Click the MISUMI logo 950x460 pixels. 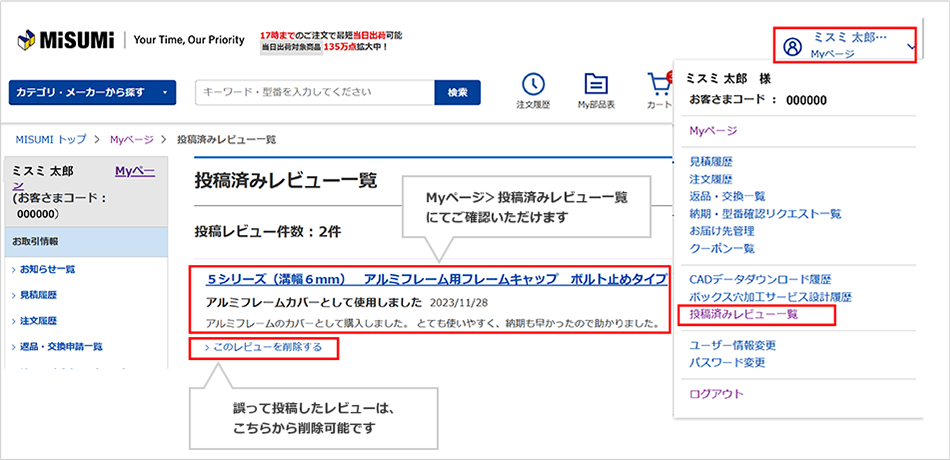[x=67, y=41]
